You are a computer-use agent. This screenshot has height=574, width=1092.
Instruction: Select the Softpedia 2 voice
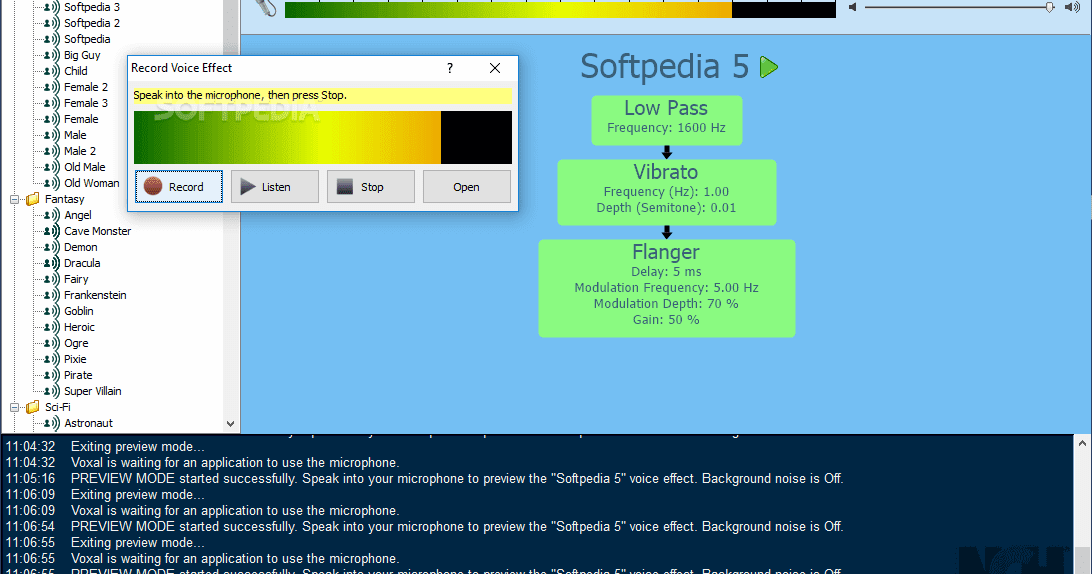pos(92,23)
